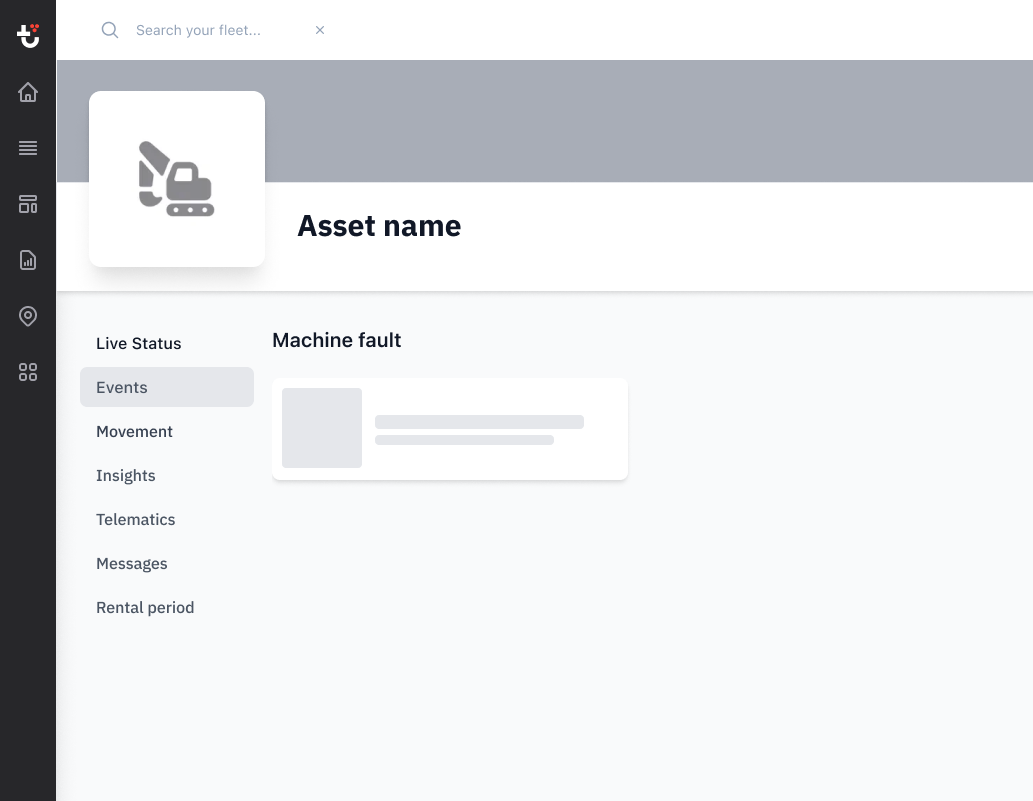Navigate to the Telematics section

[136, 519]
